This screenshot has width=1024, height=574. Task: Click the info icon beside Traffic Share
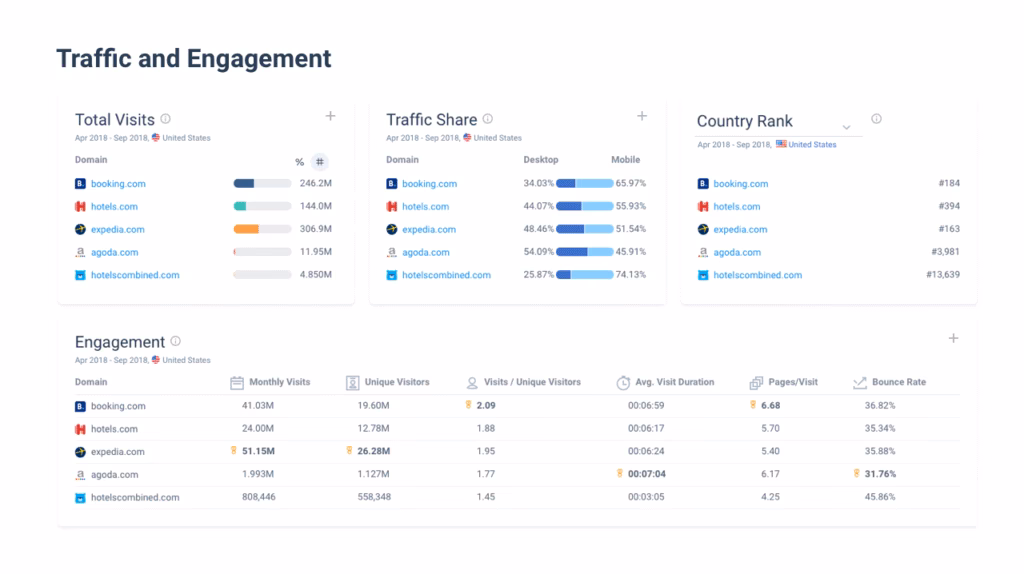(x=488, y=118)
